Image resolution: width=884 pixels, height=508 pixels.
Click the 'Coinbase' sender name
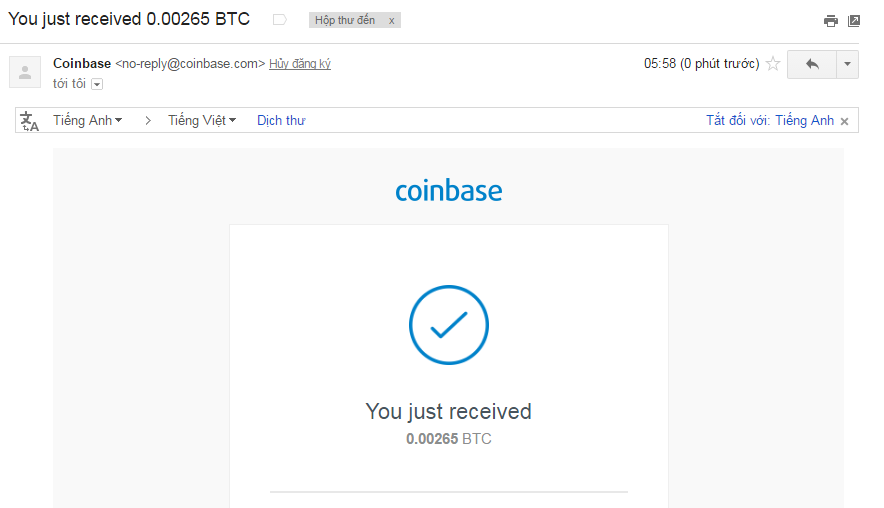click(x=82, y=63)
